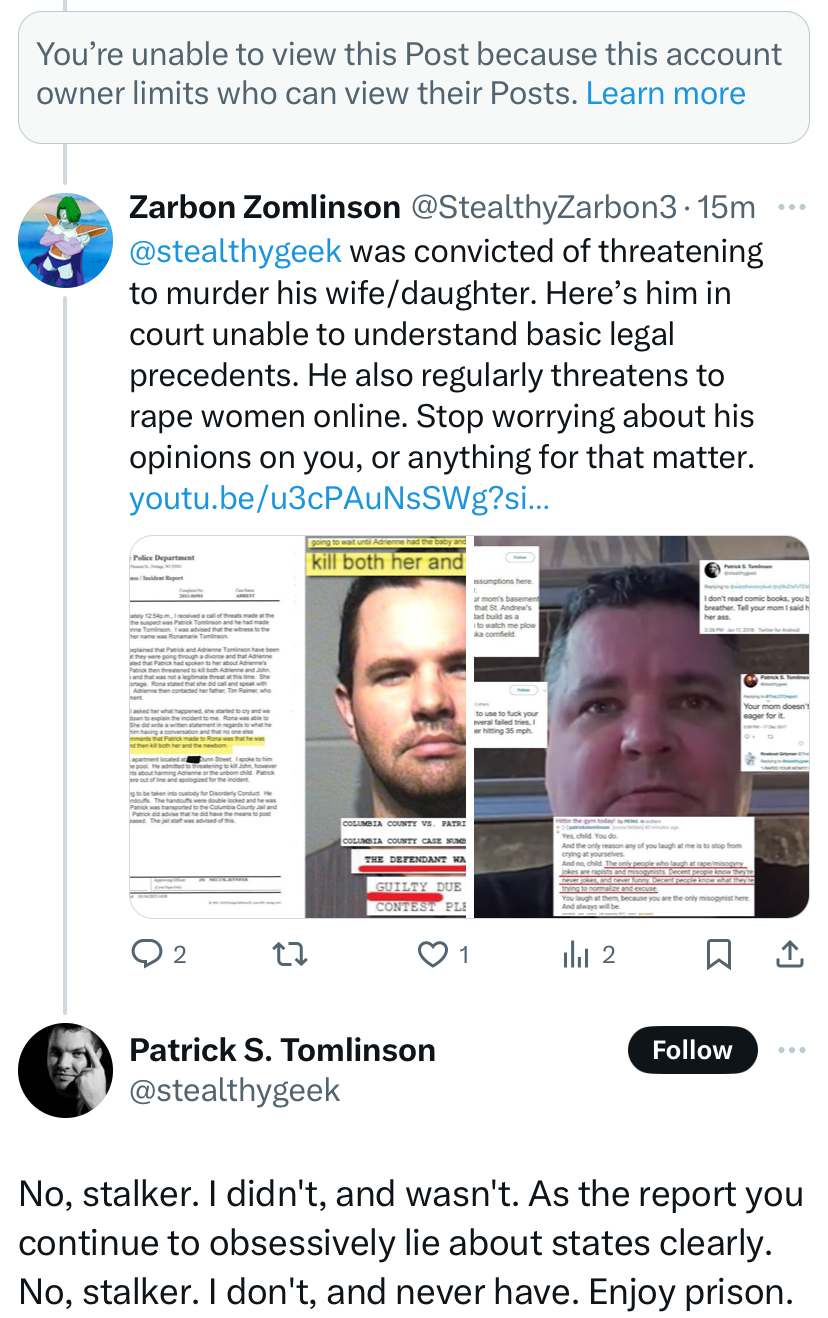The image size is (828, 1318).
Task: Open the Learn more link
Action: point(666,93)
